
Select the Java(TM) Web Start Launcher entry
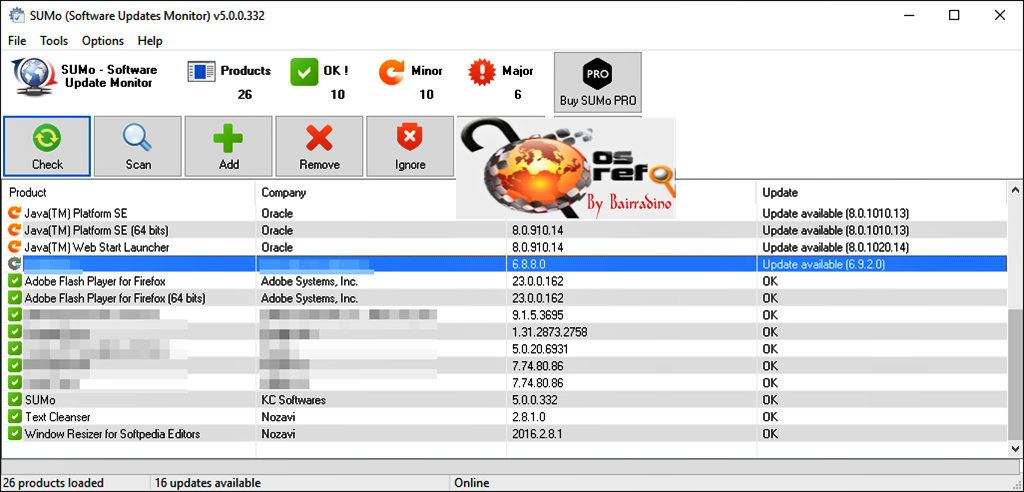(97, 247)
